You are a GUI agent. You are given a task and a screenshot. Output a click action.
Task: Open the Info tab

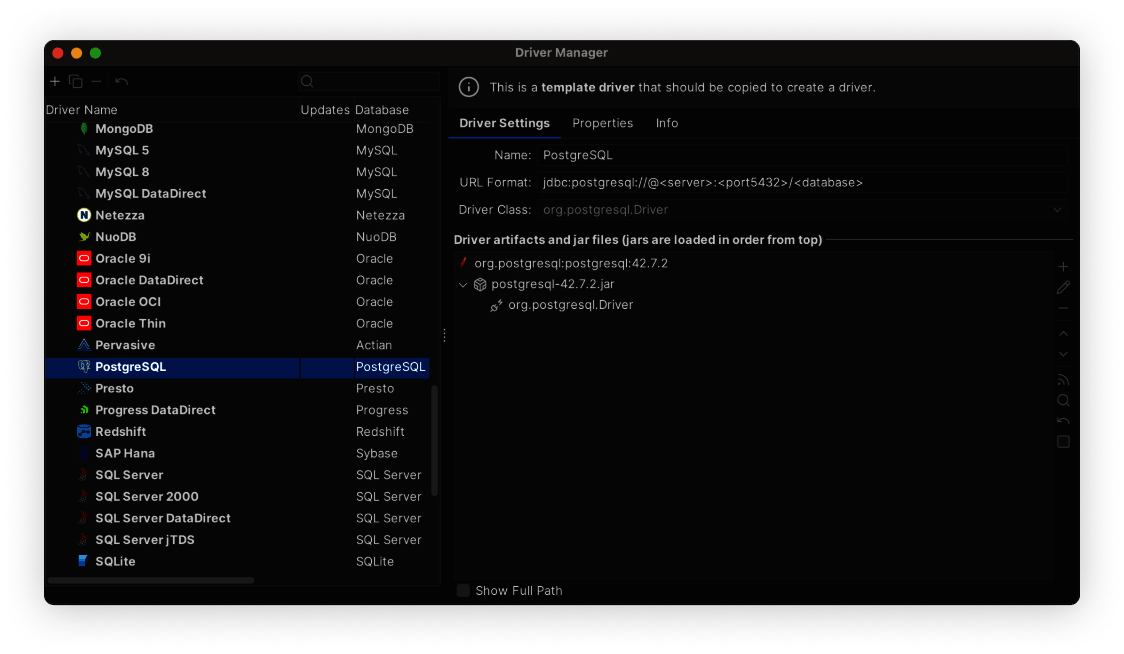(667, 123)
